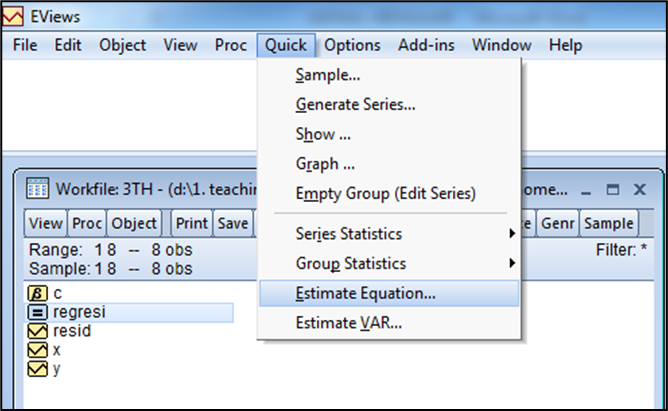Click the workfile Print button
Screen dimensions: 668x411
click(x=192, y=223)
